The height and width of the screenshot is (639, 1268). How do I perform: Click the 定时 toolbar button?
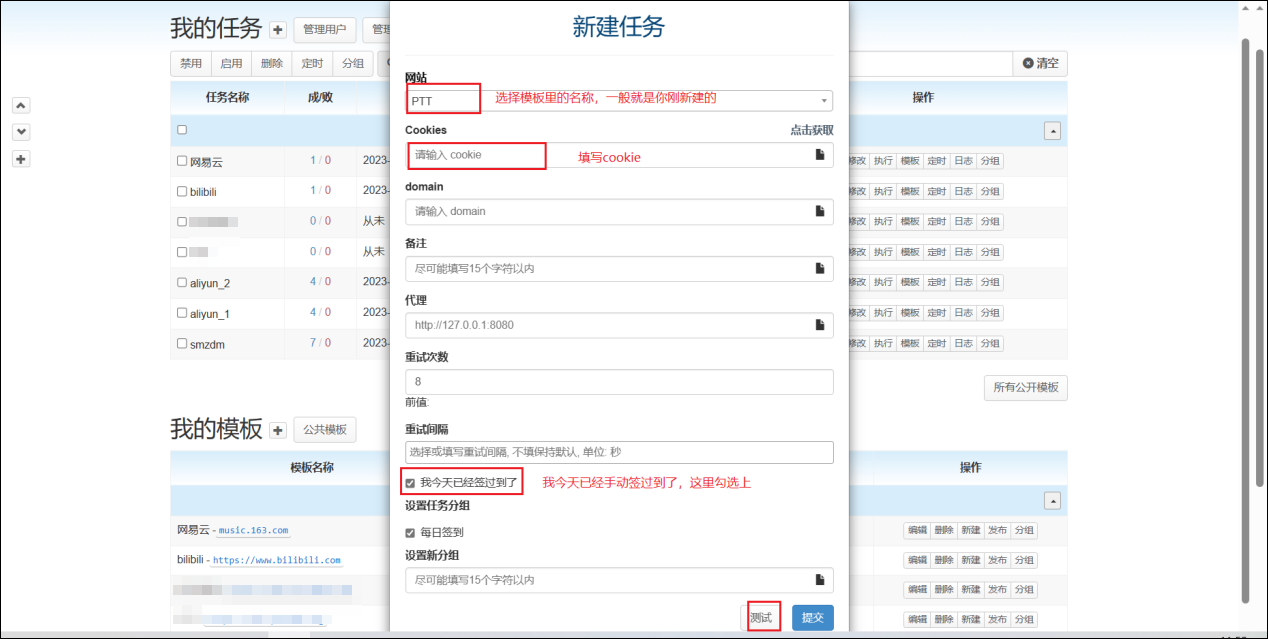[312, 63]
